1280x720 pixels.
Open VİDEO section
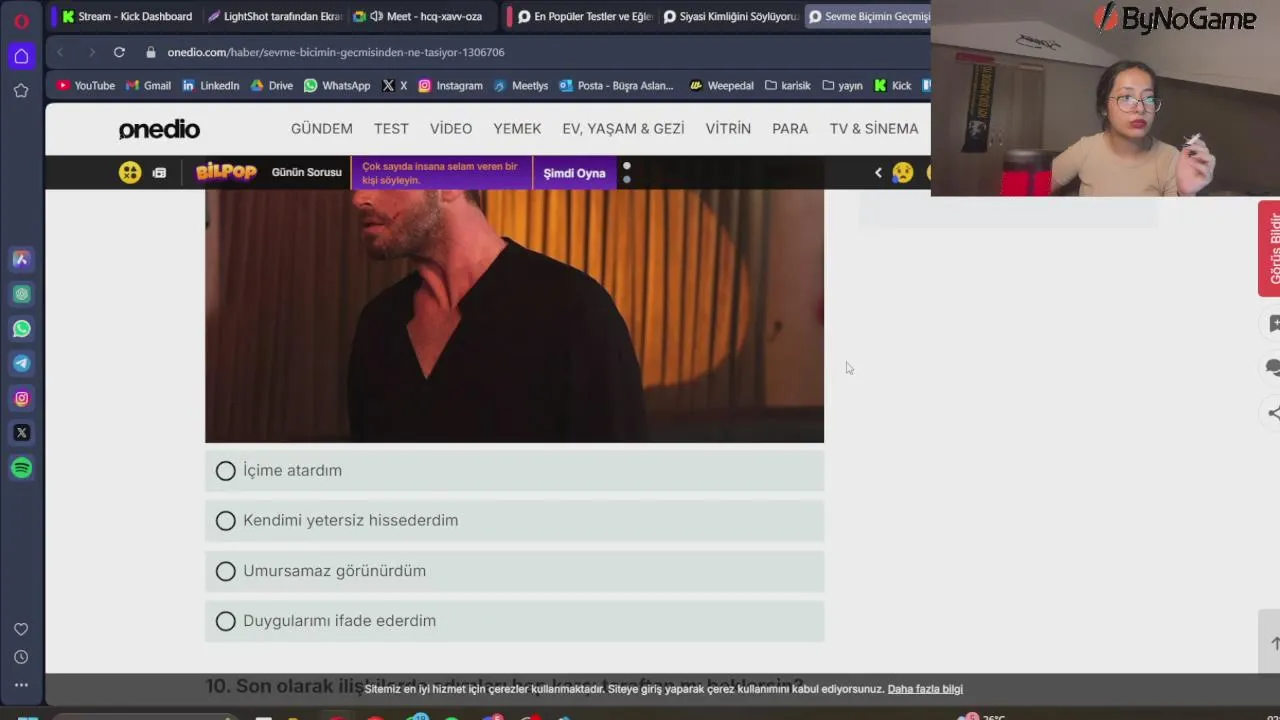(451, 129)
